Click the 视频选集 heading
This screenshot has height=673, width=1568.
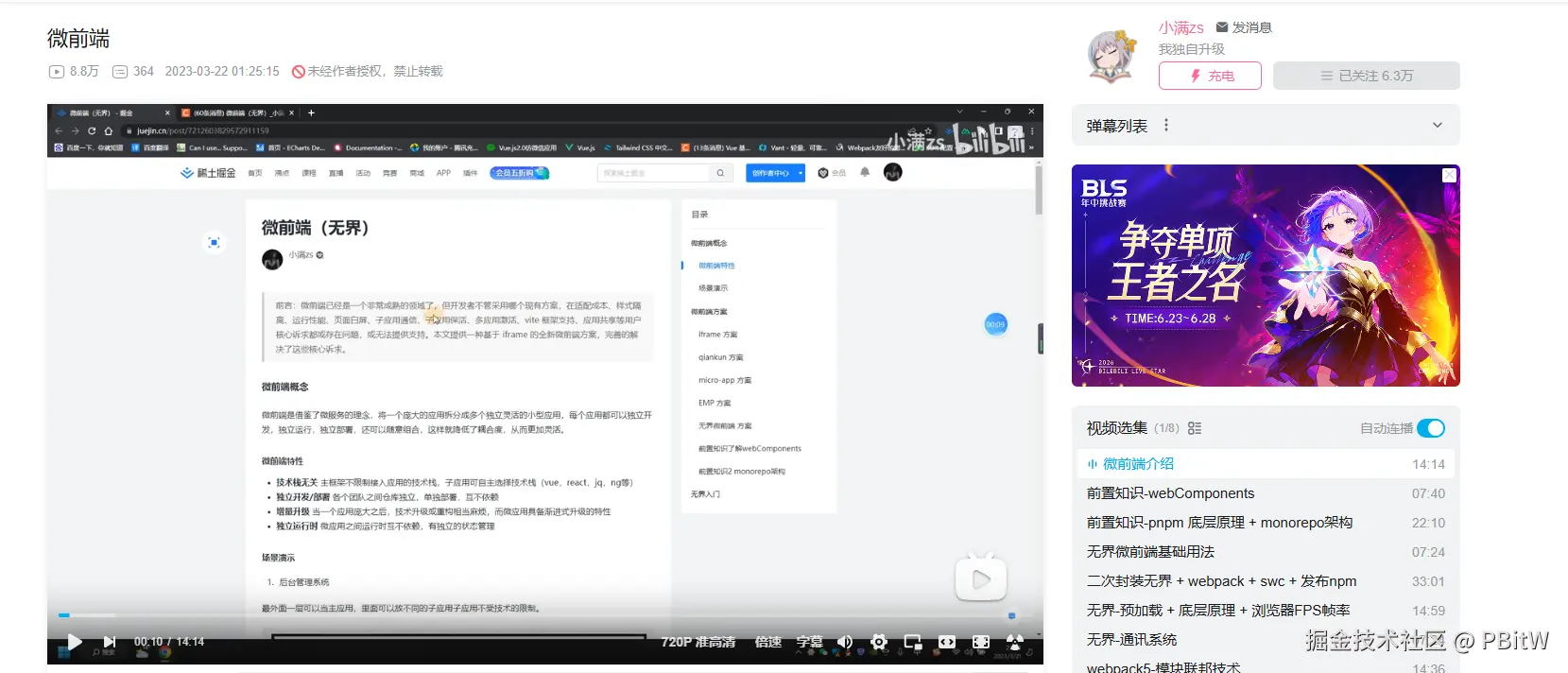point(1117,428)
